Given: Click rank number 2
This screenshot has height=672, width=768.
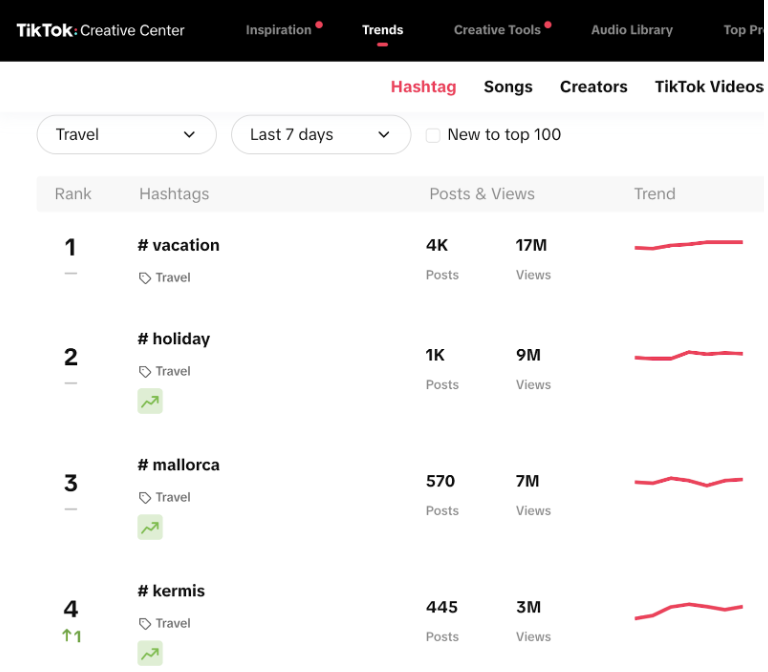Looking at the screenshot, I should [x=71, y=357].
